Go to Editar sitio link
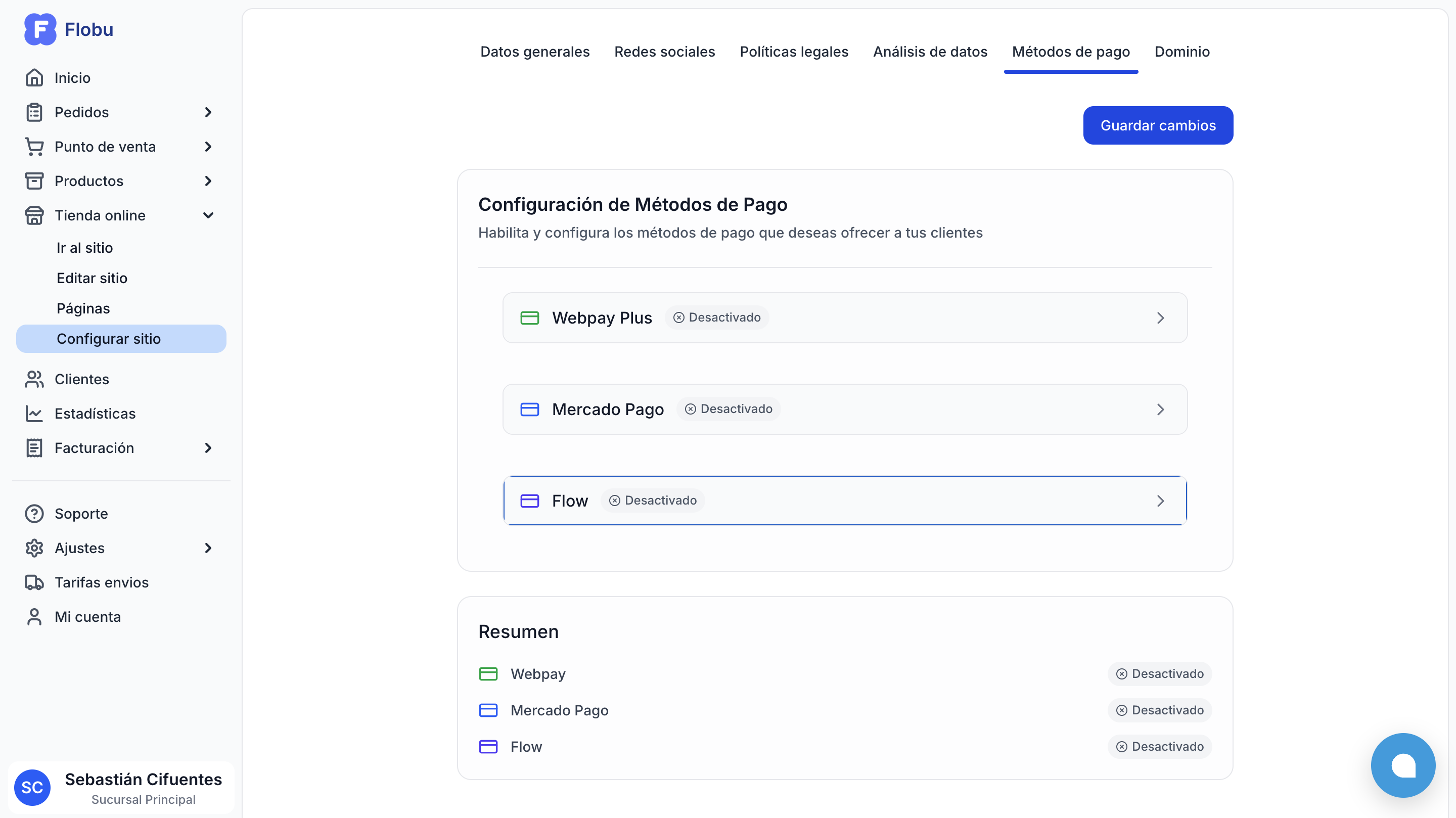The image size is (1456, 818). point(92,278)
